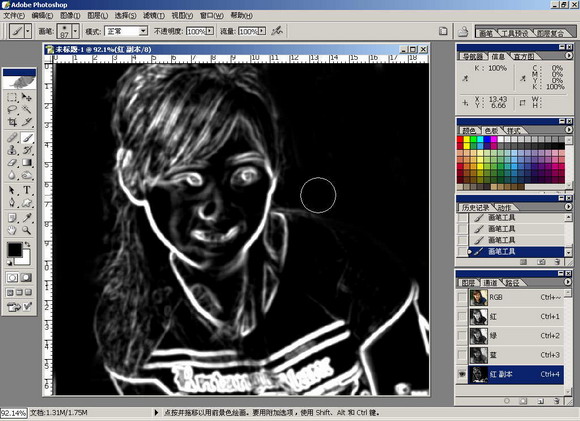Open the 滤镜 menu

[154, 16]
